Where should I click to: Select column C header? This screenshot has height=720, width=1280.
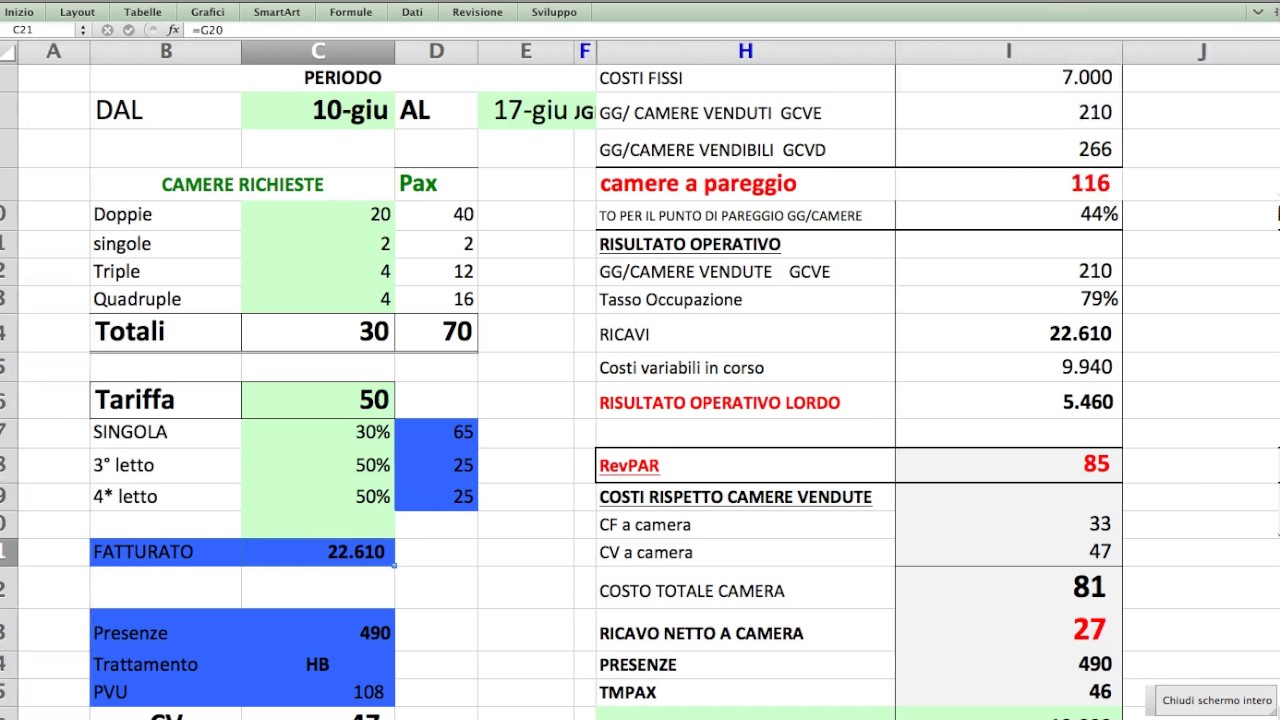click(x=318, y=51)
